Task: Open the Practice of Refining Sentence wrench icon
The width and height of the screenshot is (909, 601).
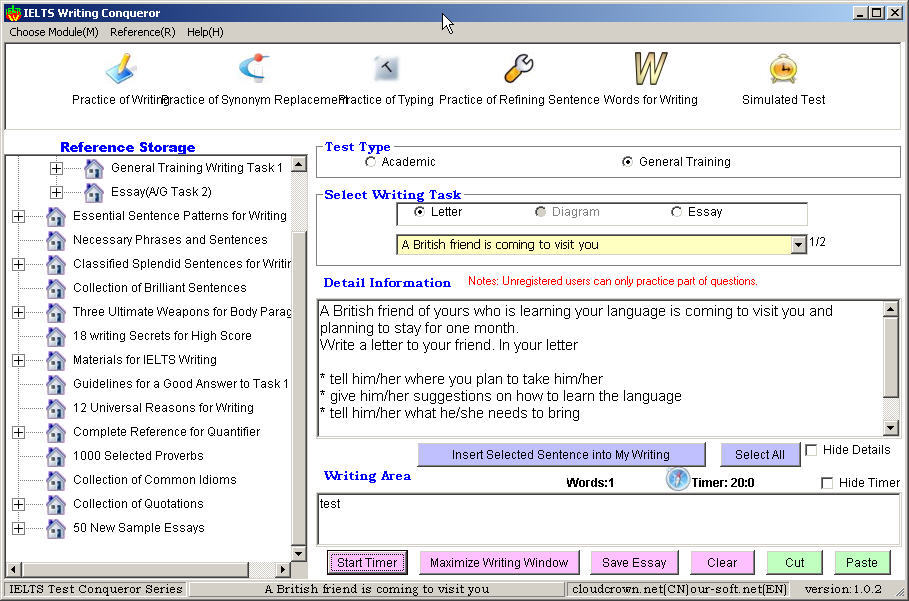Action: click(x=518, y=68)
